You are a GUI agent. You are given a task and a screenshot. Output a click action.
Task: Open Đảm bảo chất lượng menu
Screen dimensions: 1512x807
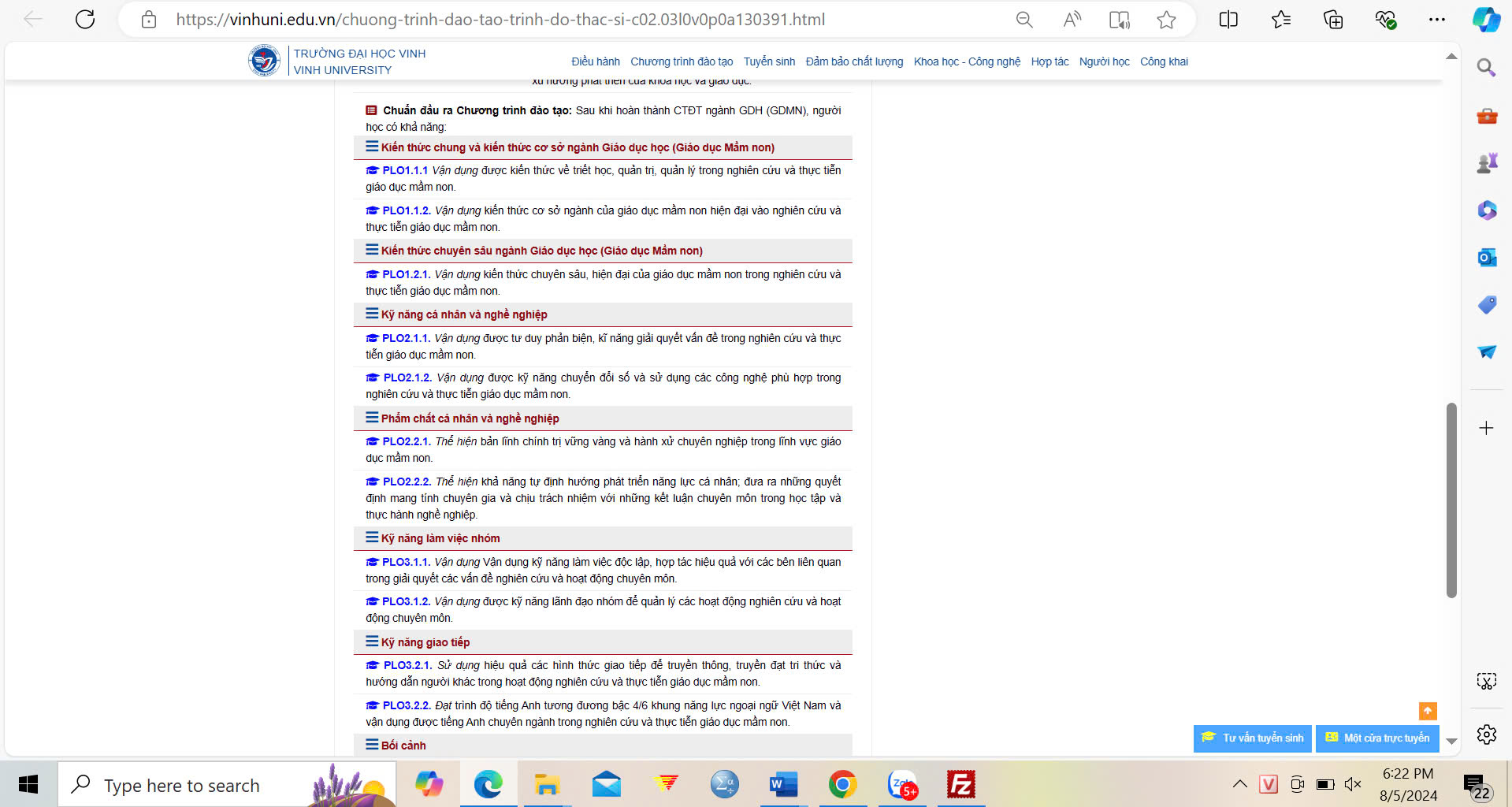coord(854,61)
